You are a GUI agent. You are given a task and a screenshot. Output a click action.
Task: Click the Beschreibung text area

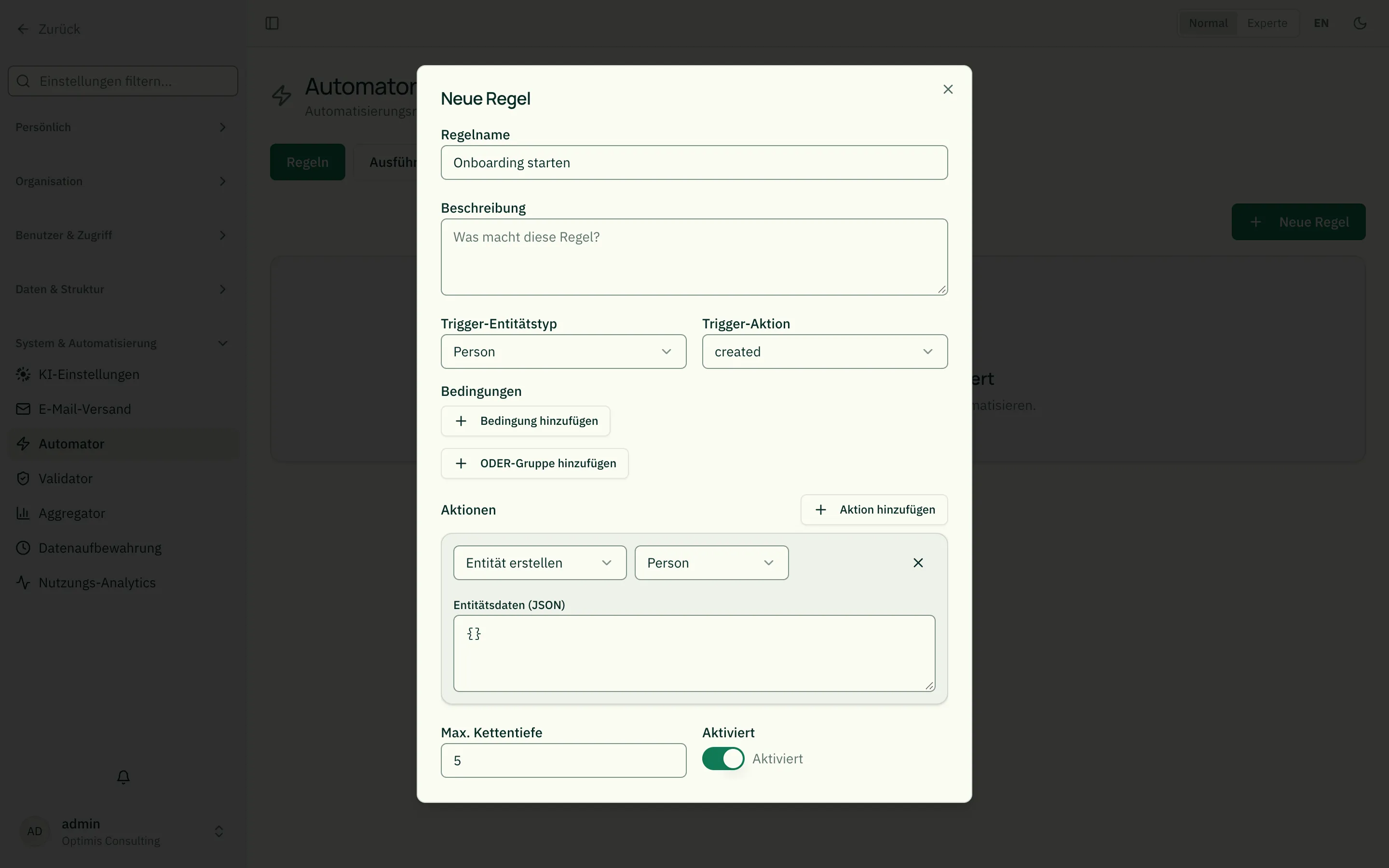pos(694,257)
